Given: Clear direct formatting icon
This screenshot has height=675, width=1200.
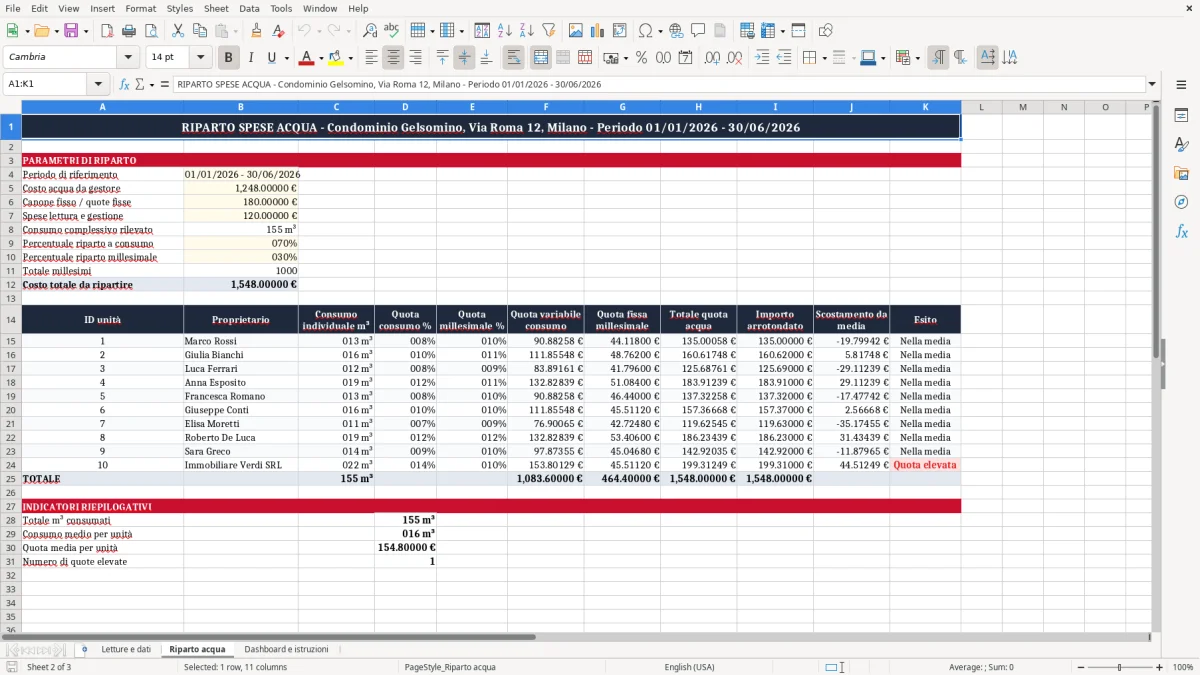Looking at the screenshot, I should (277, 31).
